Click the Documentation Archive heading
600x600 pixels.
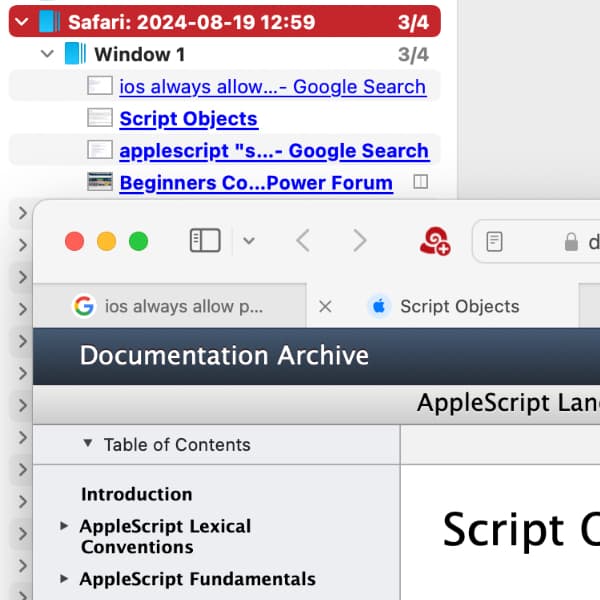pos(224,355)
